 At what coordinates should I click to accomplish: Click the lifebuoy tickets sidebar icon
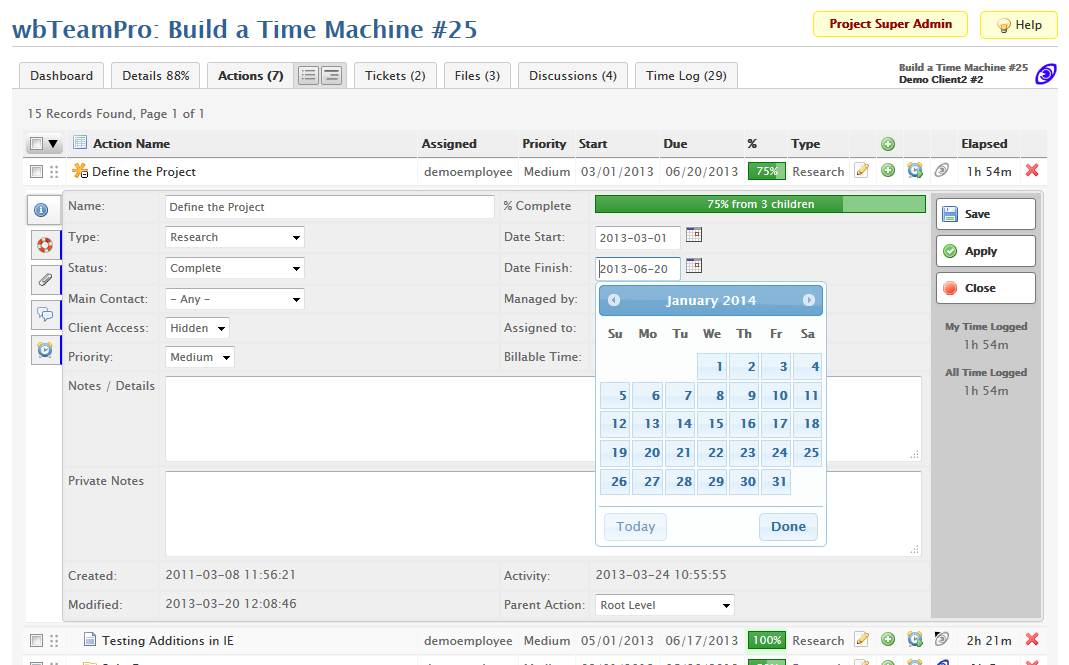click(45, 245)
